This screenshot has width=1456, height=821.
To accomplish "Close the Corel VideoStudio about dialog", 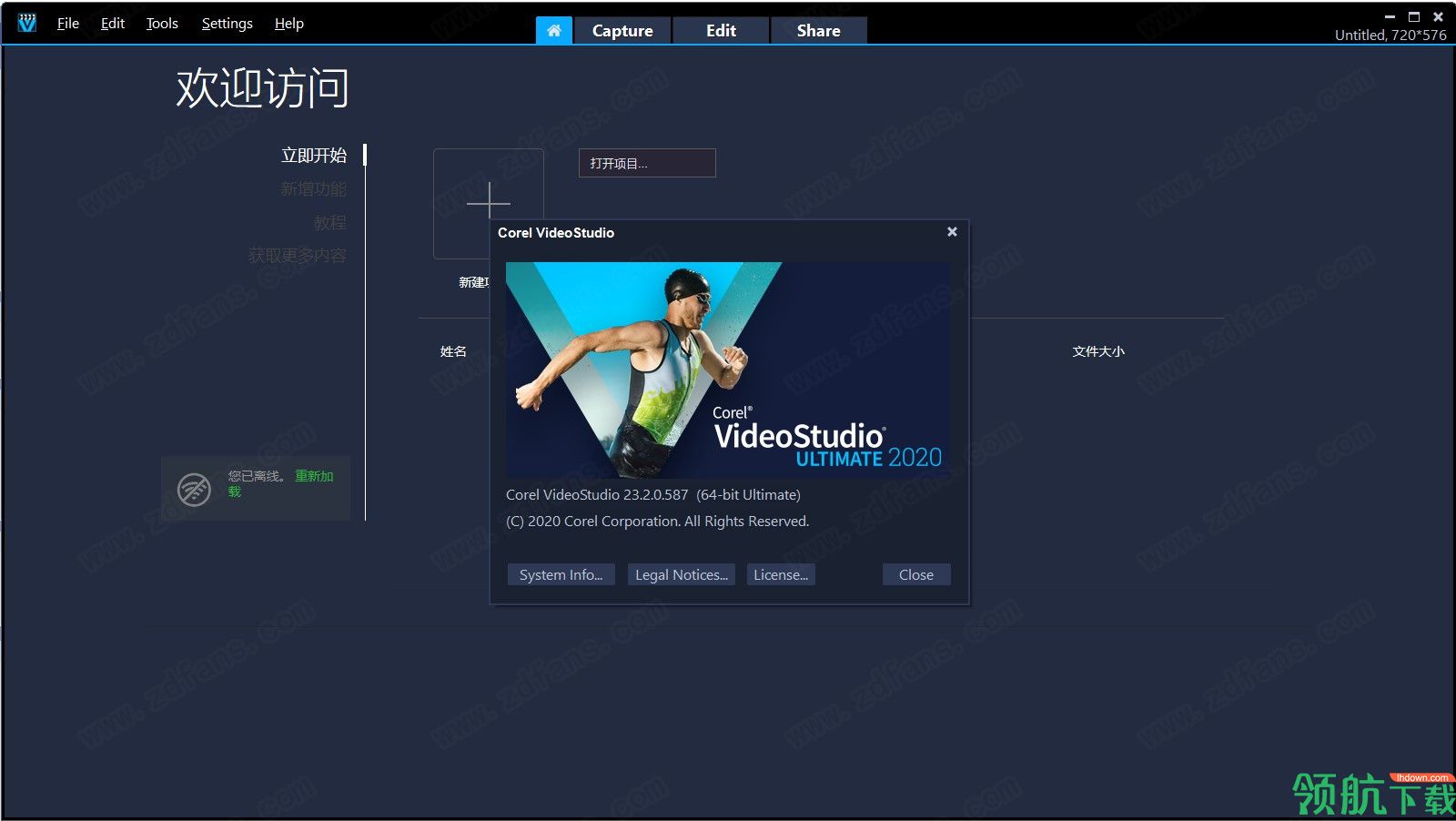I will (x=952, y=232).
